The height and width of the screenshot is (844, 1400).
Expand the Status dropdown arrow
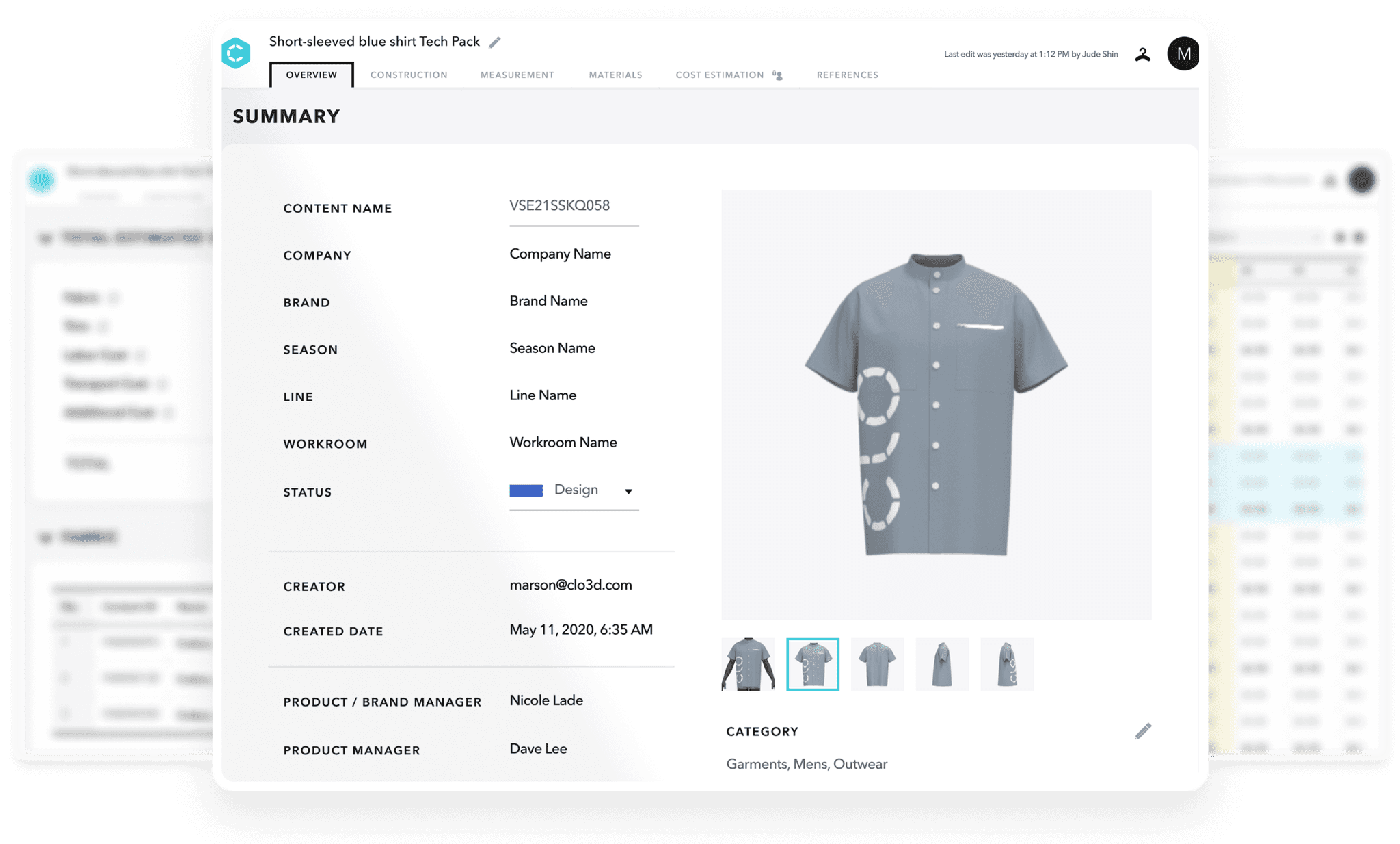click(628, 491)
